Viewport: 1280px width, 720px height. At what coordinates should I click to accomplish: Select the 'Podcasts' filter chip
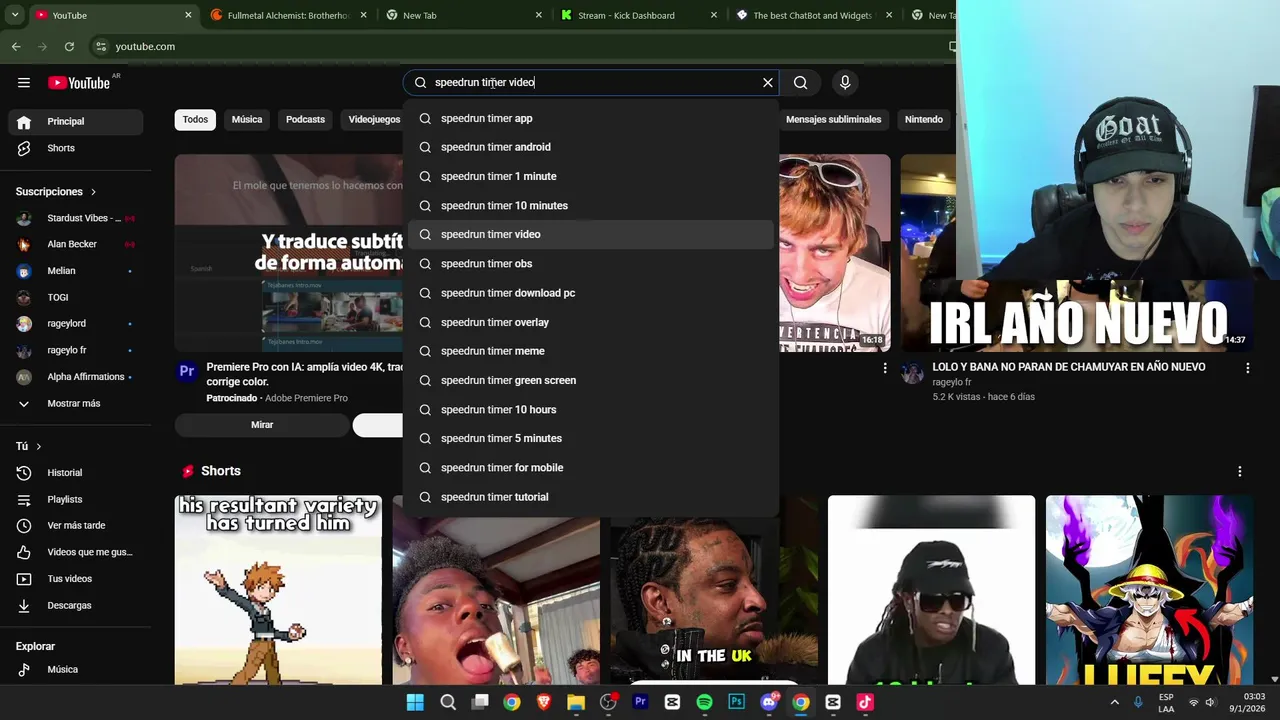pos(305,119)
